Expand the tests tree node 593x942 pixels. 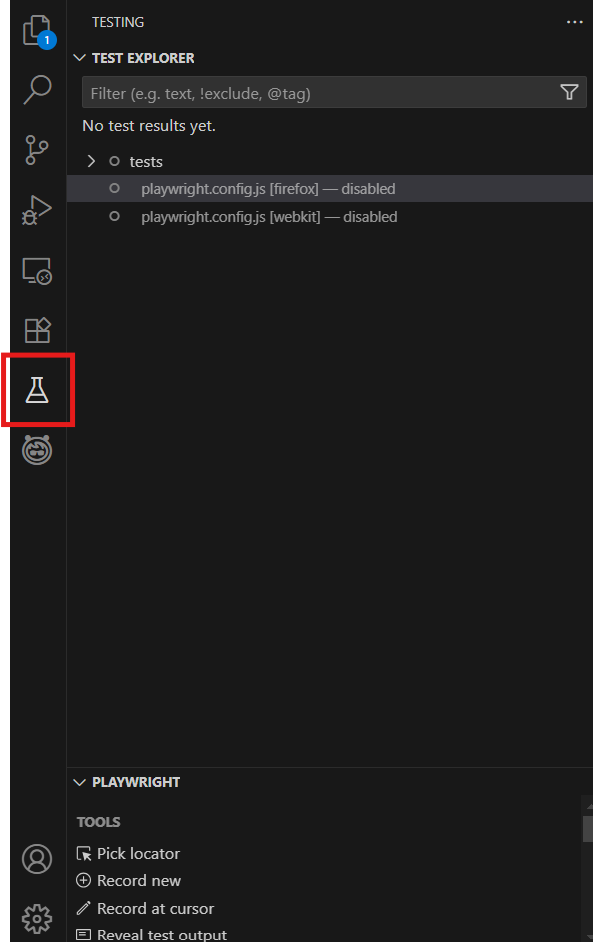coord(91,161)
